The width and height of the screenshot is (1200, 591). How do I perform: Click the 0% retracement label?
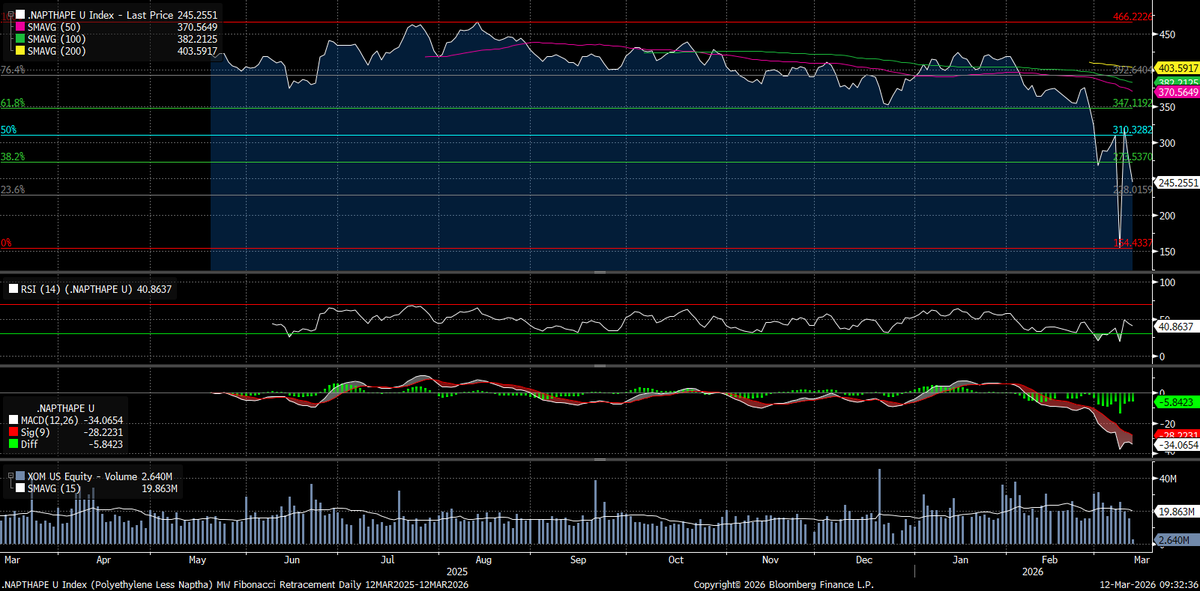pyautogui.click(x=6, y=243)
